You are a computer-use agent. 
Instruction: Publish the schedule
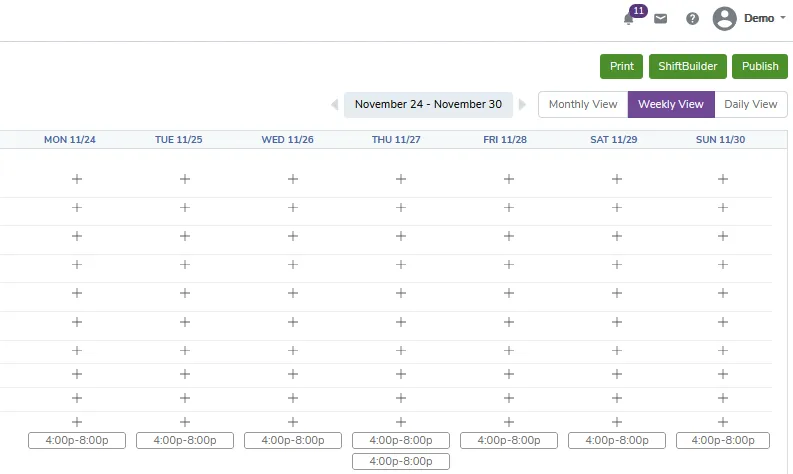pyautogui.click(x=760, y=66)
